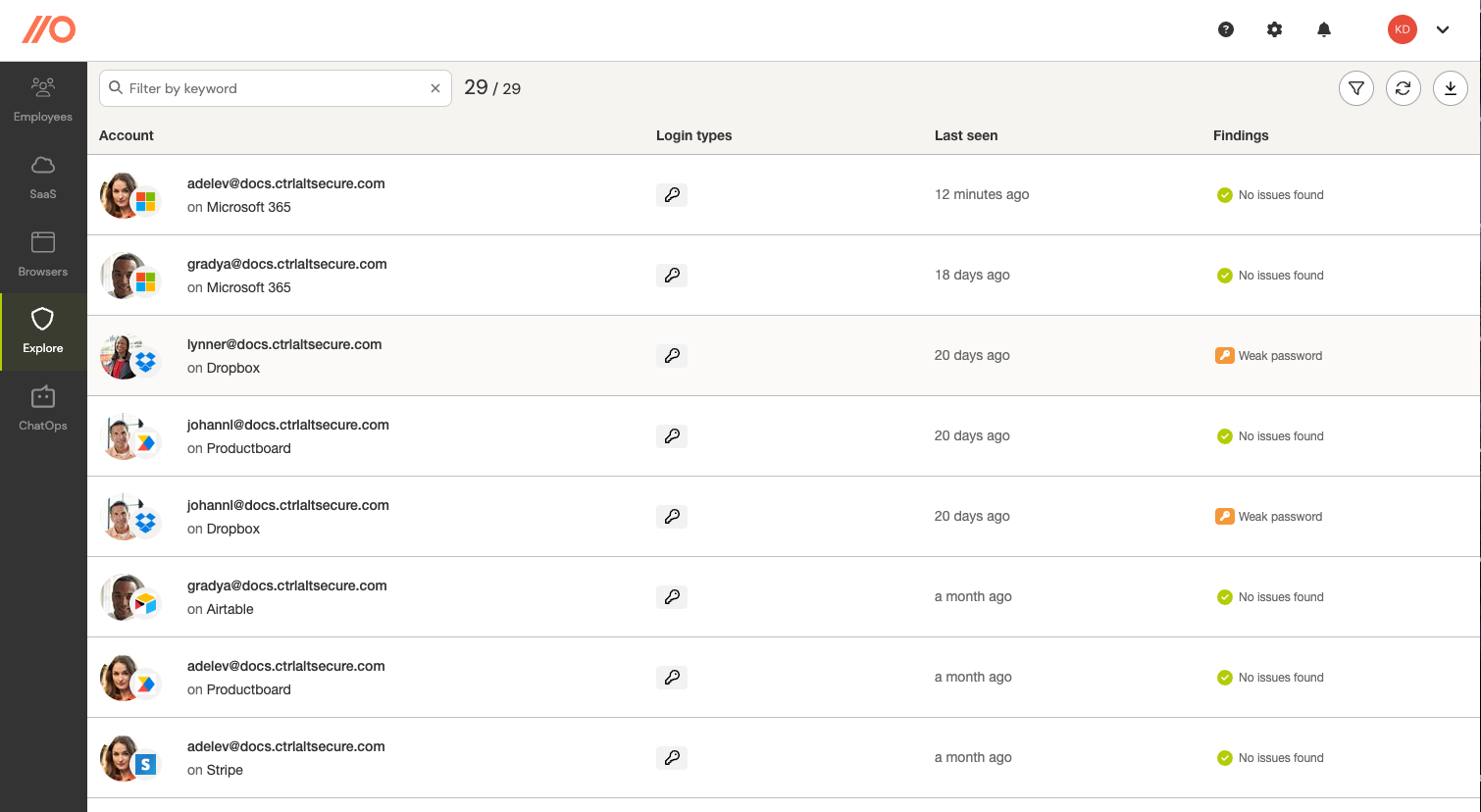This screenshot has width=1481, height=812.
Task: Click the refresh accounts icon
Action: (x=1403, y=88)
